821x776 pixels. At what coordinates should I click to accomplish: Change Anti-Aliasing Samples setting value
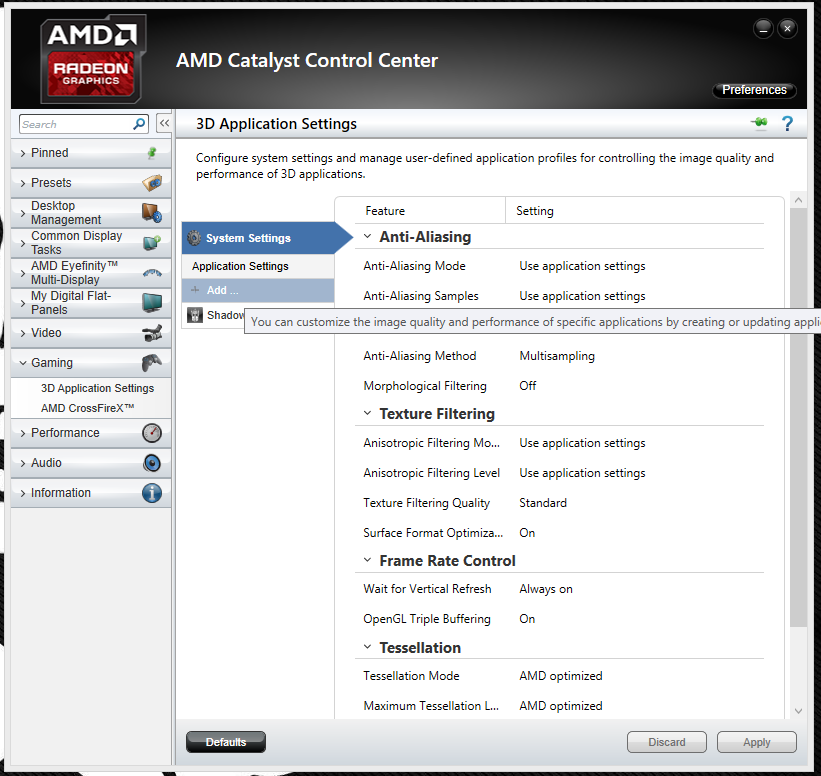[582, 296]
